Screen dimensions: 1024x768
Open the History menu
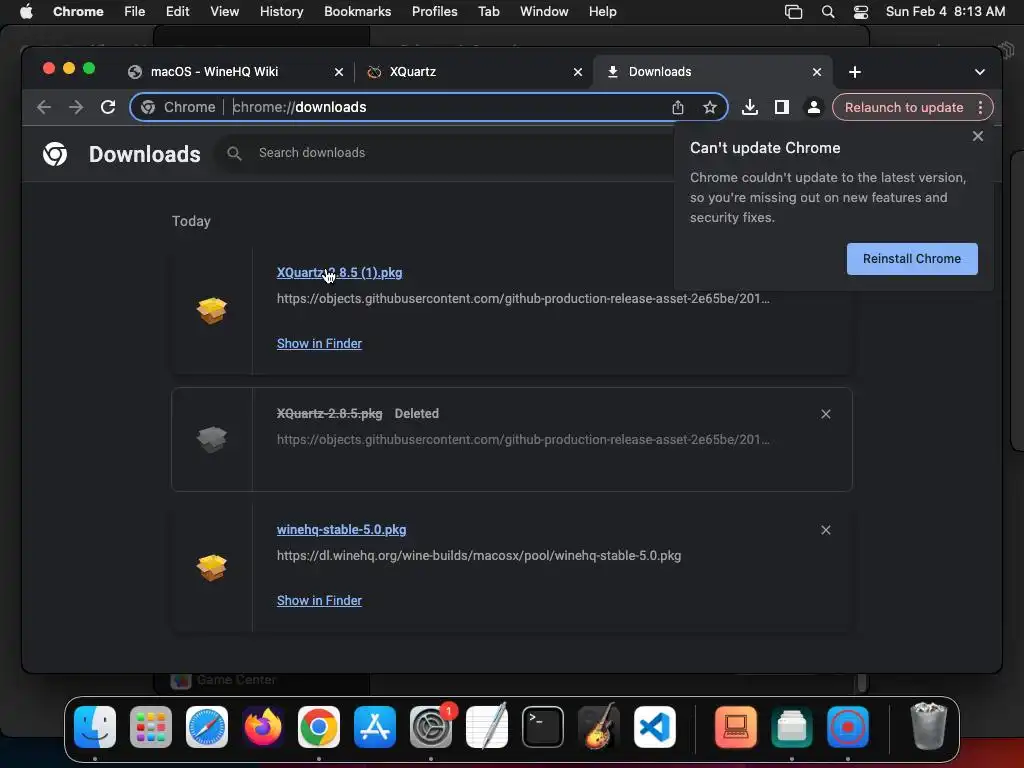point(281,12)
